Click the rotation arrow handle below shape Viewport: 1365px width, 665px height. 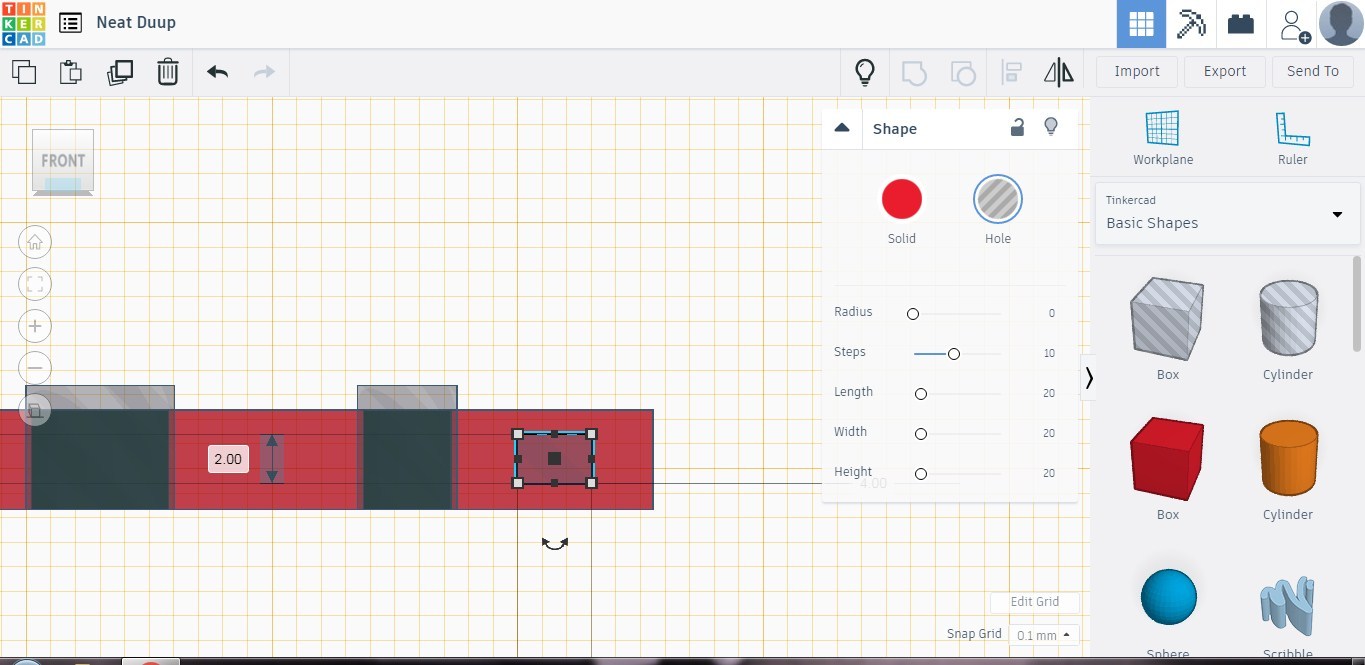[x=555, y=544]
